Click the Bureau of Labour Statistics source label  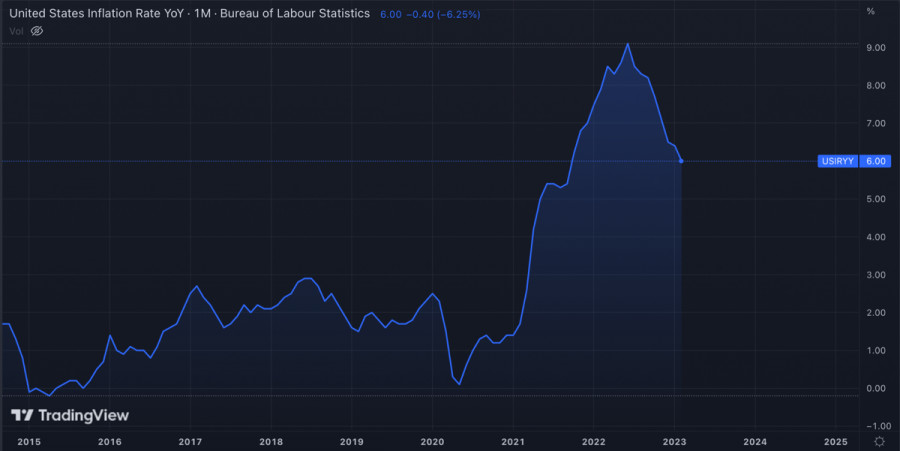tap(295, 13)
